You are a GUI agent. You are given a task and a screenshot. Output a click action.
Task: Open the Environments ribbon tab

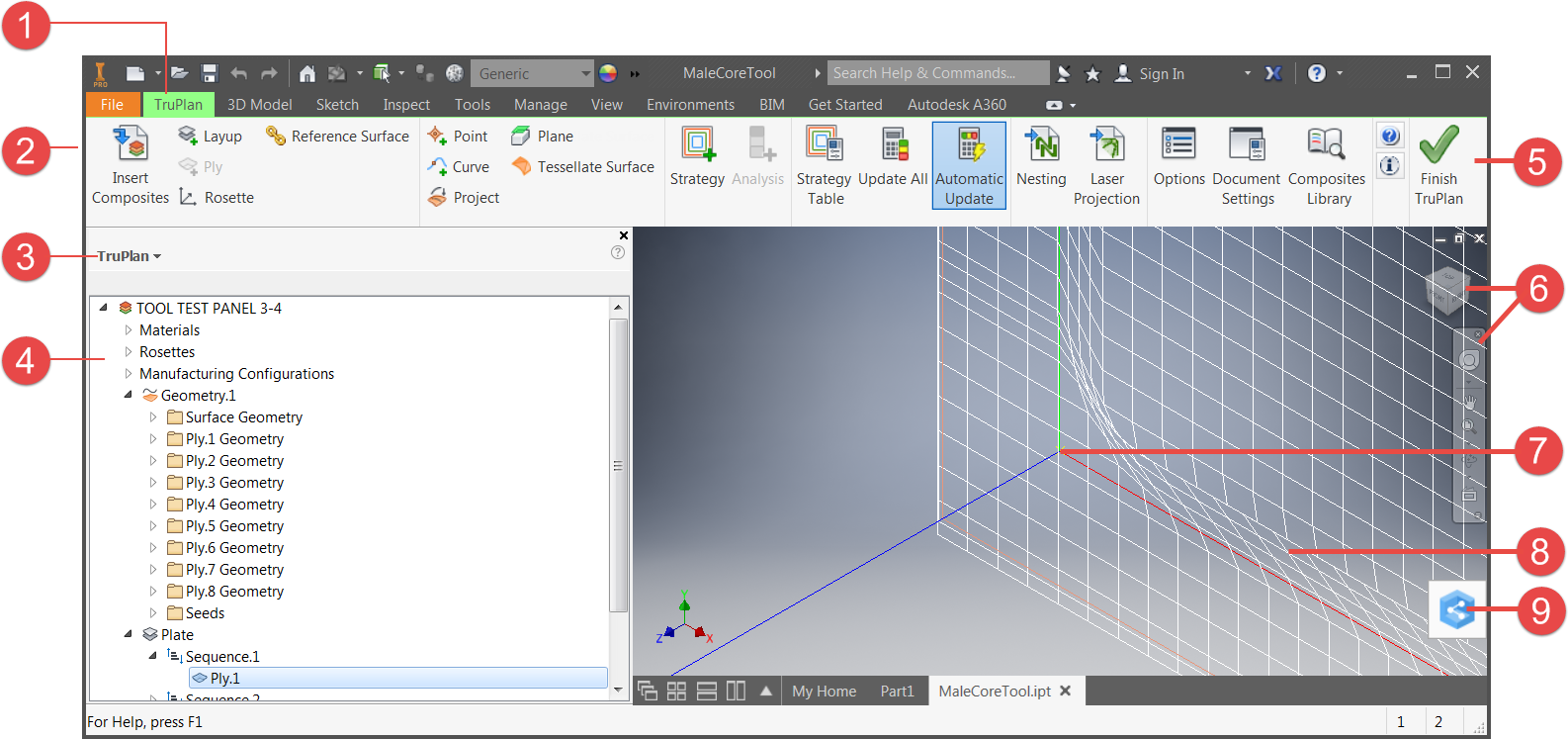(690, 105)
